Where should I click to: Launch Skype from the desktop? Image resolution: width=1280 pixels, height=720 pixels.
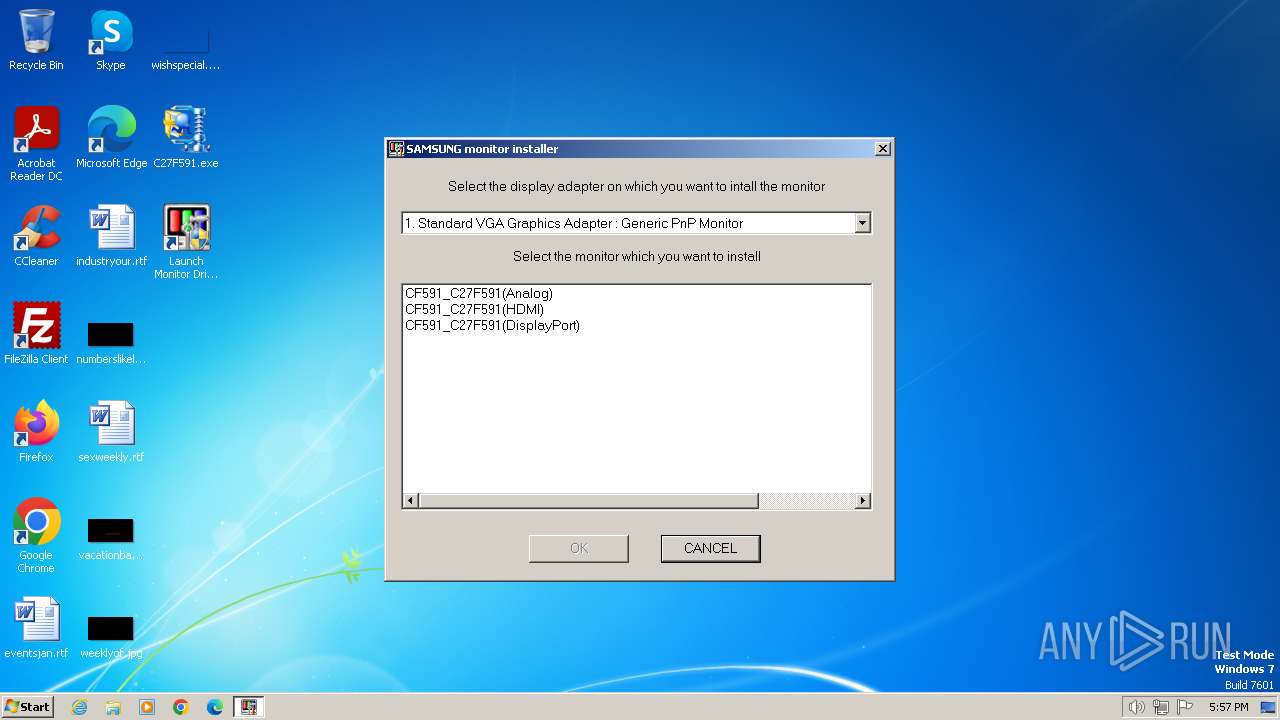[x=110, y=40]
